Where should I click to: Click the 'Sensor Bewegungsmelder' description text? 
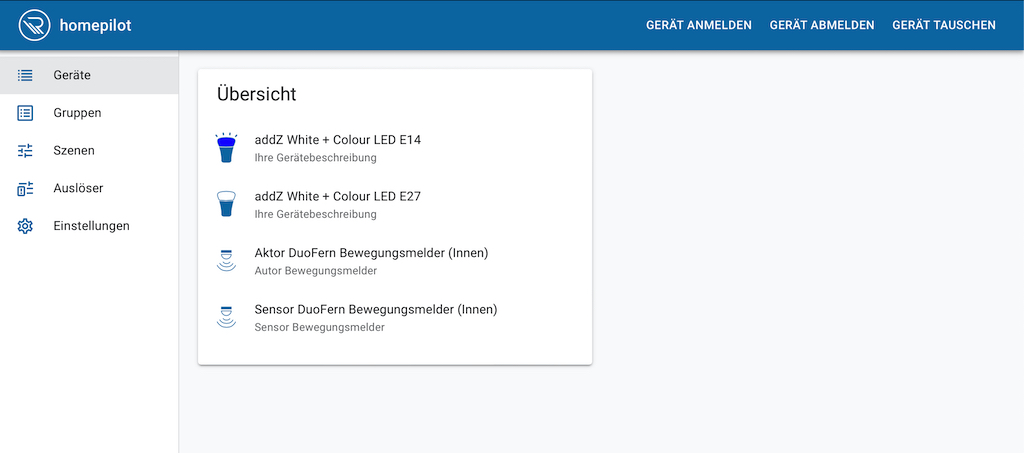[x=319, y=328]
